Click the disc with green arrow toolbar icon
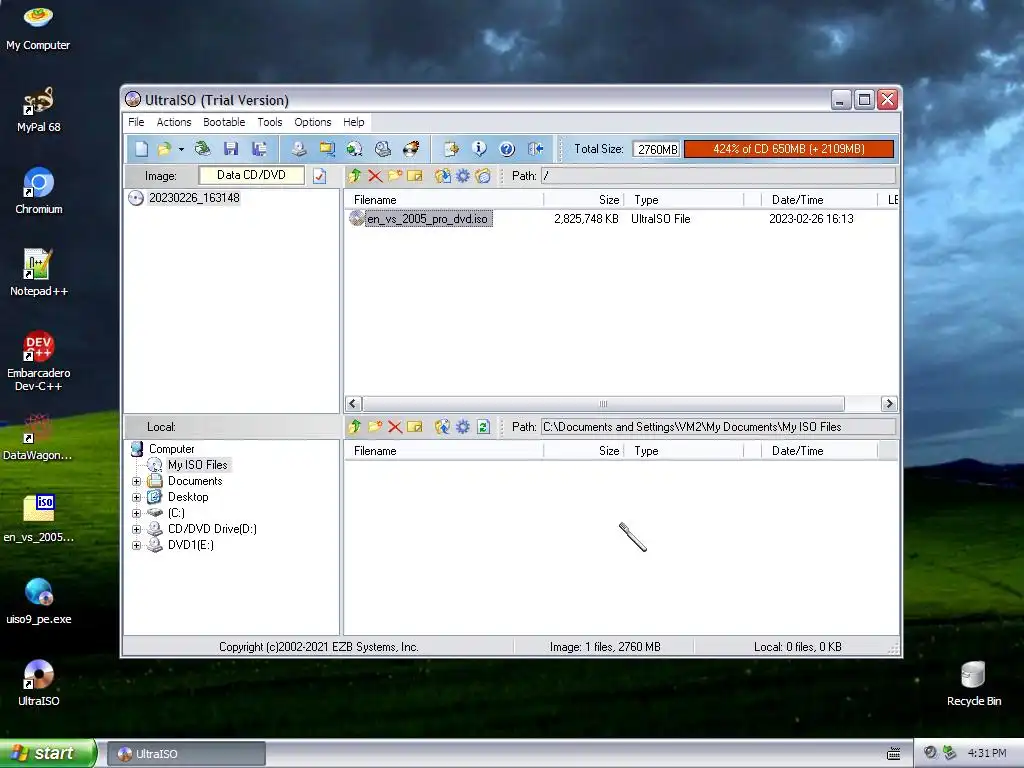 tap(355, 149)
